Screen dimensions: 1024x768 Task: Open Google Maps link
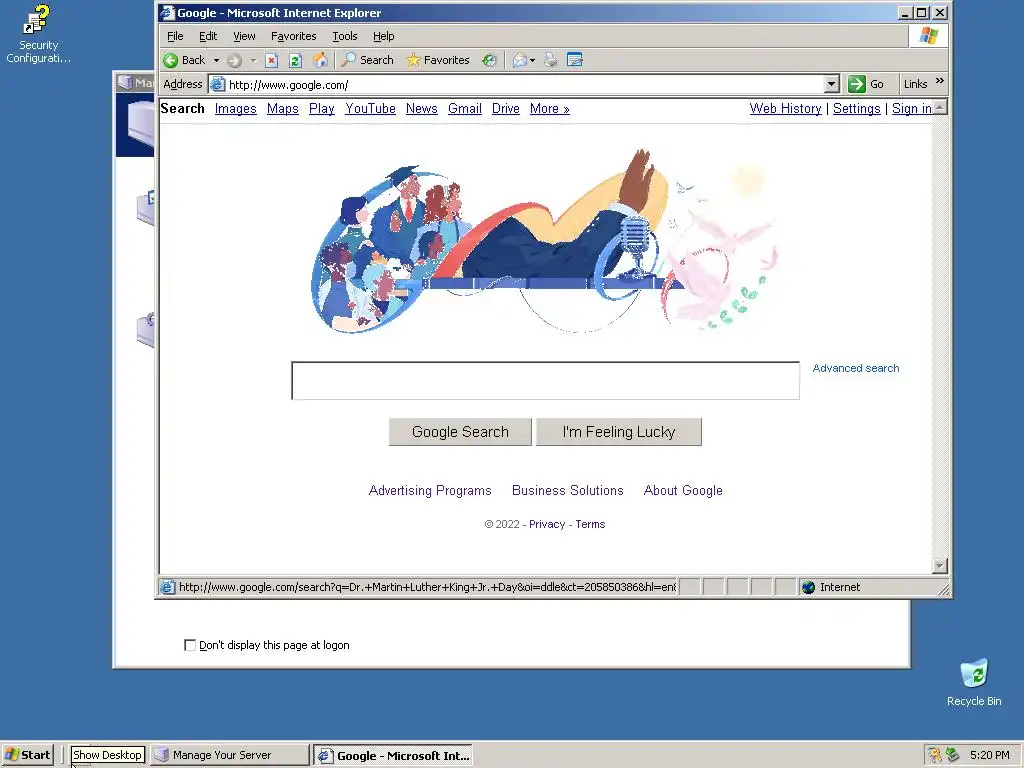pos(283,109)
